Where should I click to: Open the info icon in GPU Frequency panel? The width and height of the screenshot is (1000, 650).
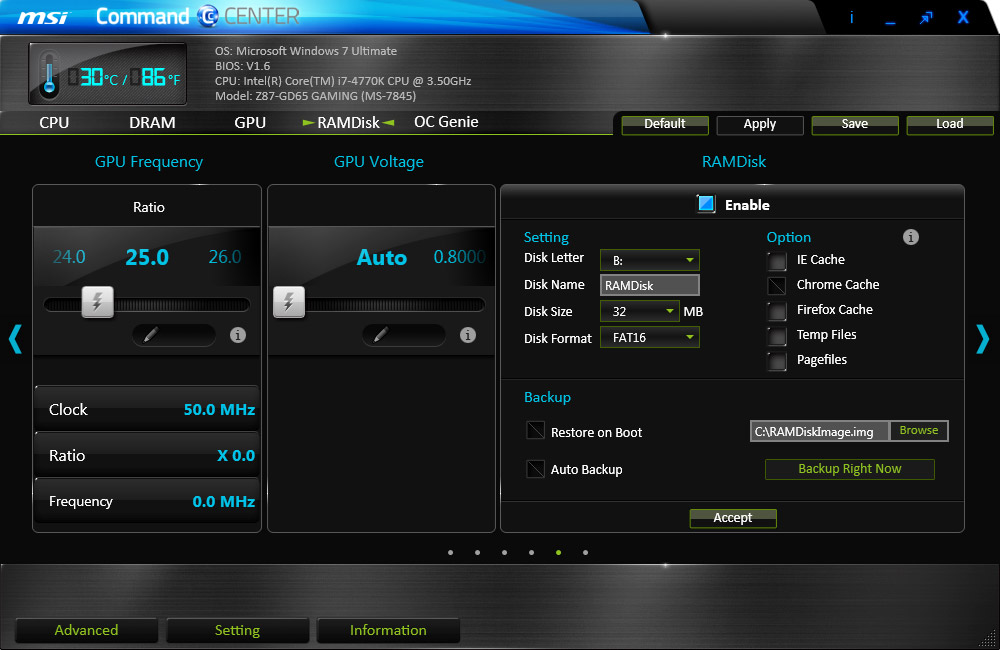point(238,335)
